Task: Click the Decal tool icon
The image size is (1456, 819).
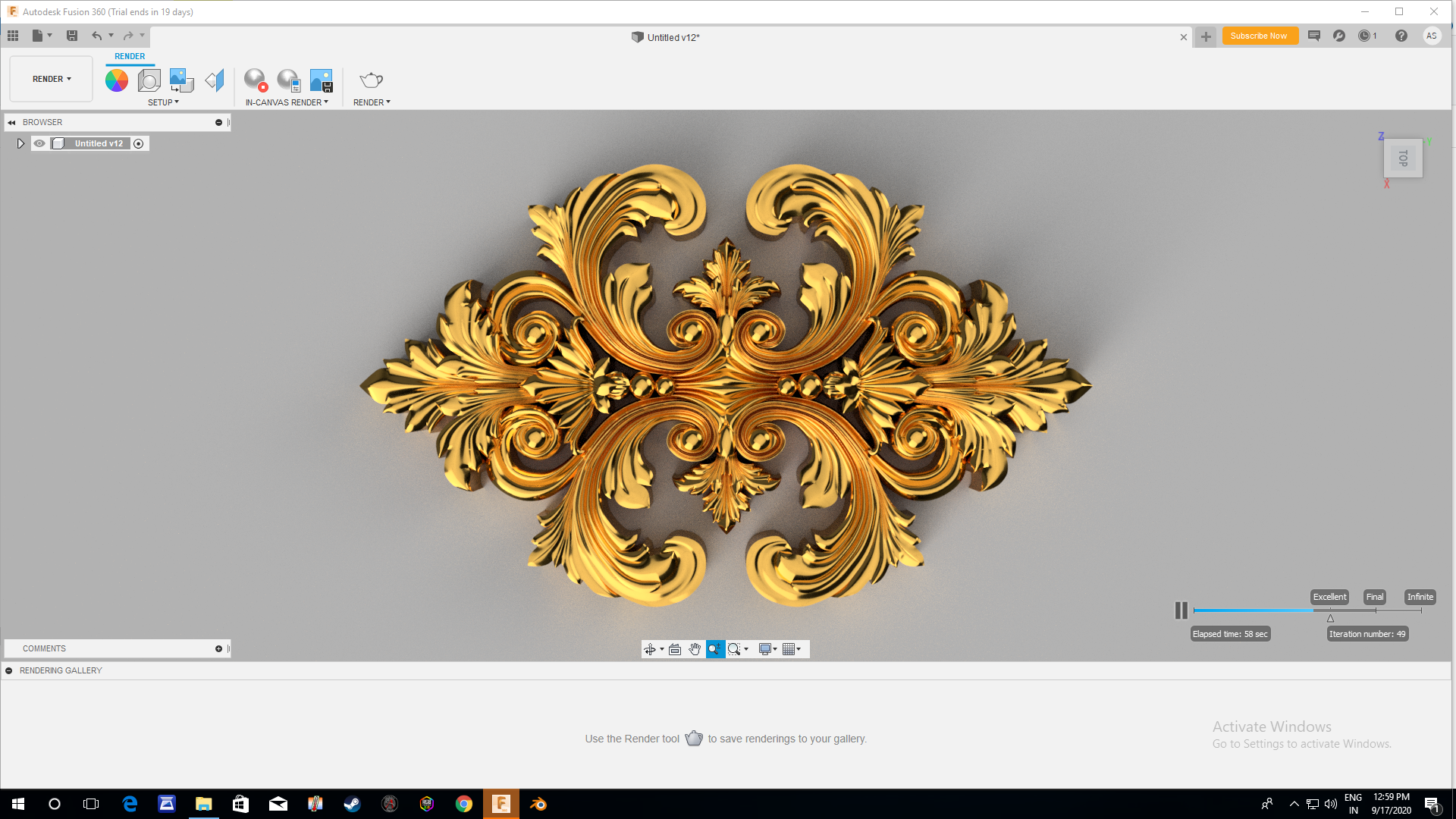Action: pyautogui.click(x=181, y=80)
